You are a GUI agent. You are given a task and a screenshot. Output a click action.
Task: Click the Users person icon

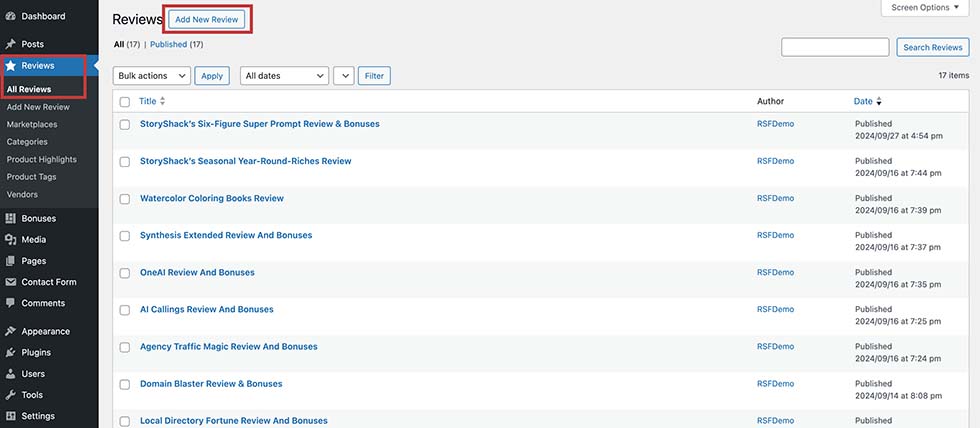10,374
